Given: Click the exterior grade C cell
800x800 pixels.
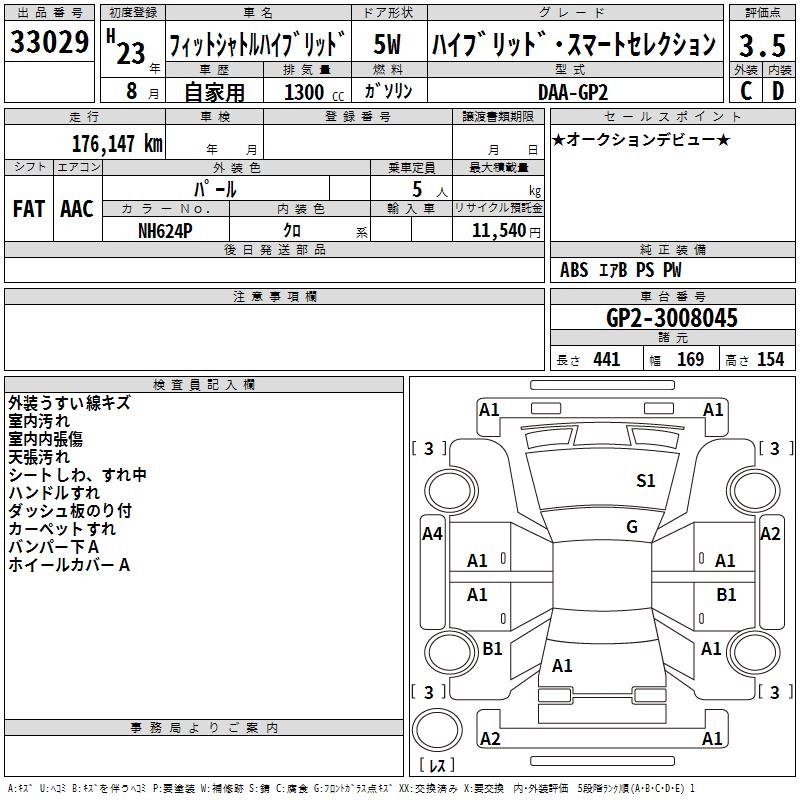Looking at the screenshot, I should pyautogui.click(x=745, y=91).
